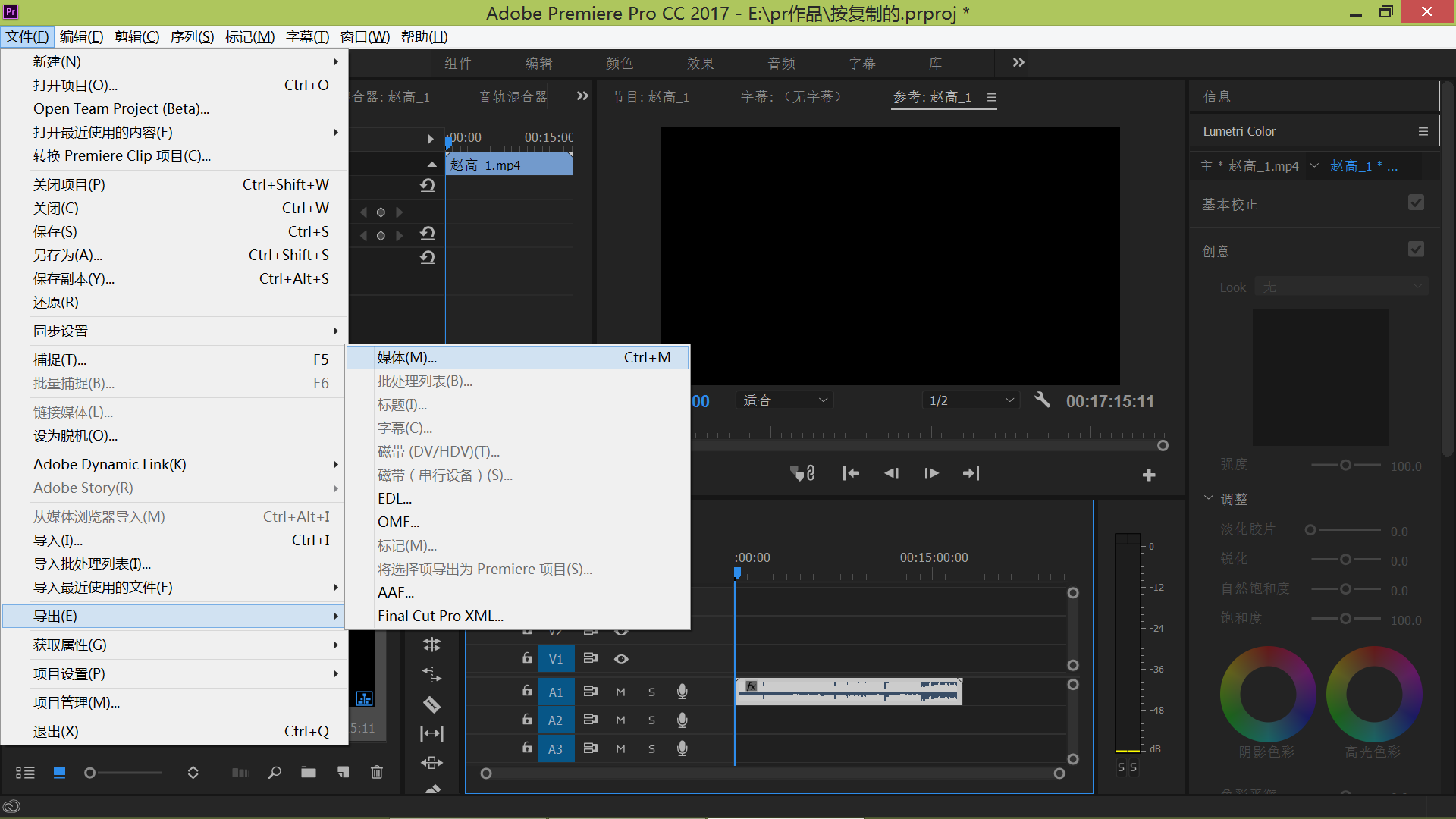Toggle the 基本校正 checkbox
Screen dimensions: 1456x819
tap(1416, 202)
